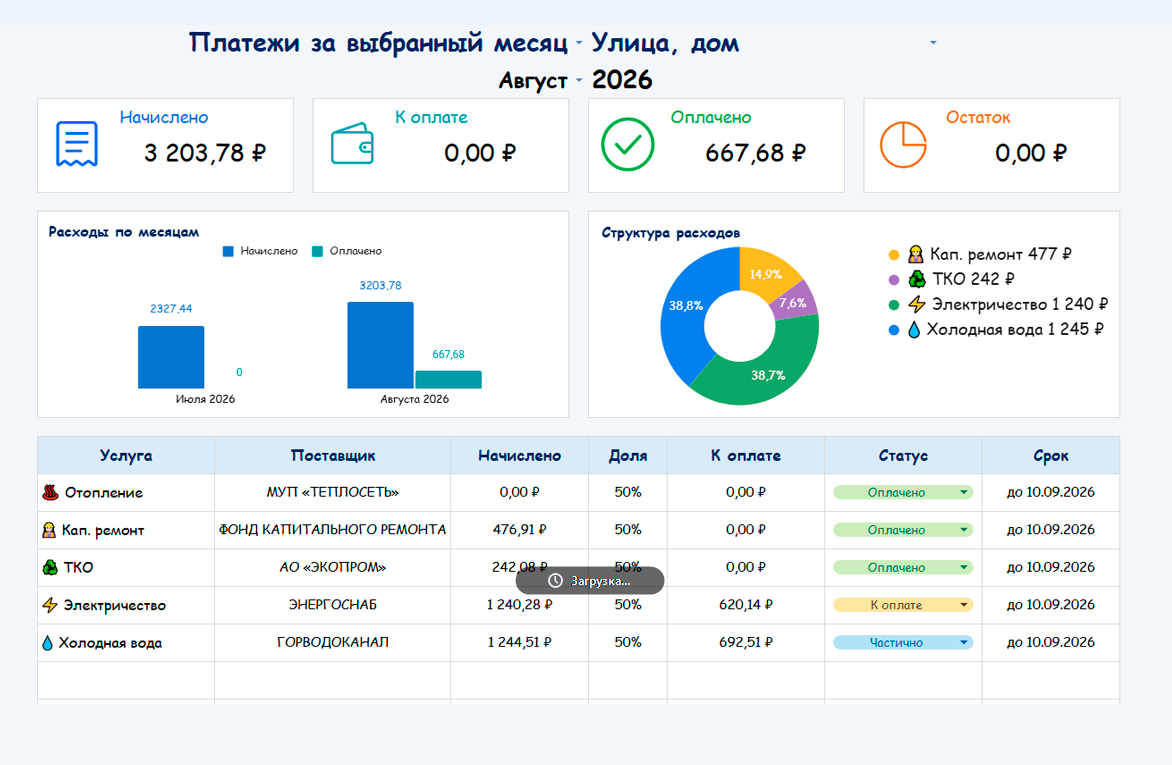Click the 692,51 ₽ К оплате cell
This screenshot has height=765, width=1172.
745,642
